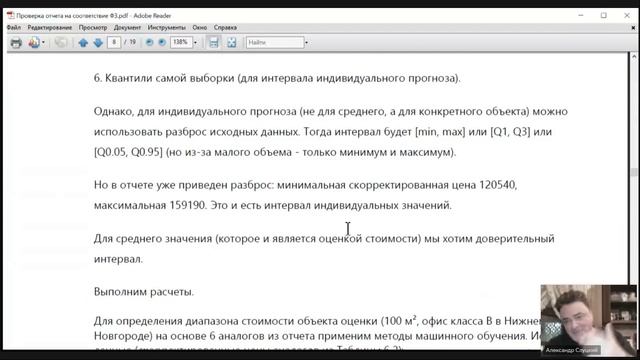The image size is (640, 360).
Task: Enable scrolling page view mode icon
Action: pos(213,42)
